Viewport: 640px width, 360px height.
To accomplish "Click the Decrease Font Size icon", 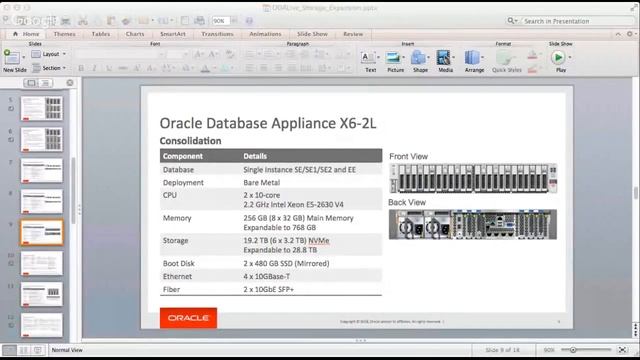I will tap(213, 54).
